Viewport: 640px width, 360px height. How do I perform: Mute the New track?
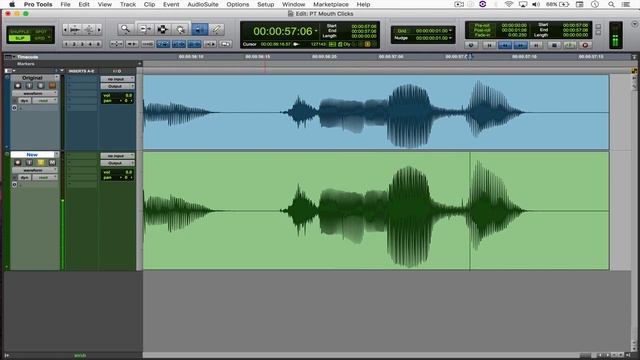point(52,162)
